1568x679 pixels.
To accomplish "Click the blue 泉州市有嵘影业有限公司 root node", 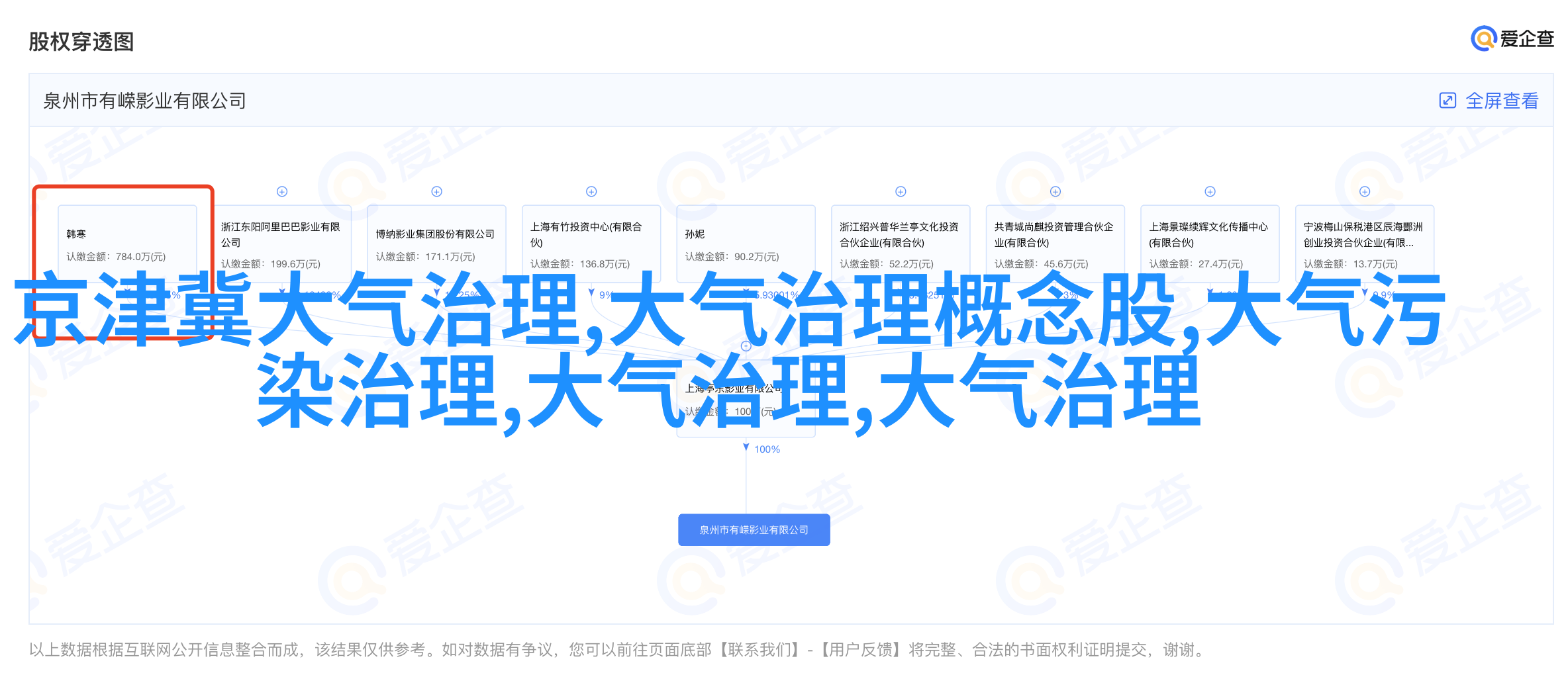I will tap(754, 529).
